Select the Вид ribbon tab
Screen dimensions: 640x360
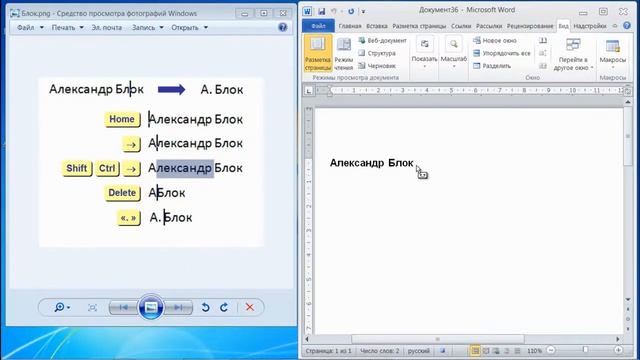[x=563, y=26]
